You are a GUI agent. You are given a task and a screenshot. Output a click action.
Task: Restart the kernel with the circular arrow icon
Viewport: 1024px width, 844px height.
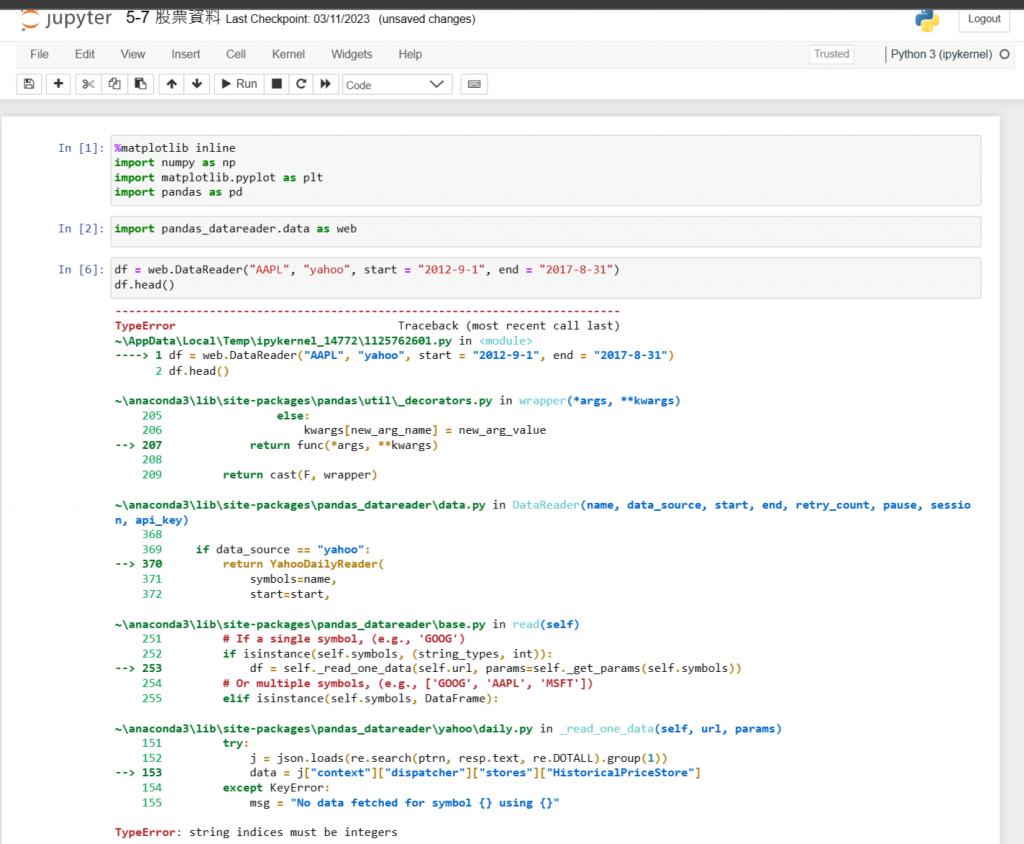[300, 84]
